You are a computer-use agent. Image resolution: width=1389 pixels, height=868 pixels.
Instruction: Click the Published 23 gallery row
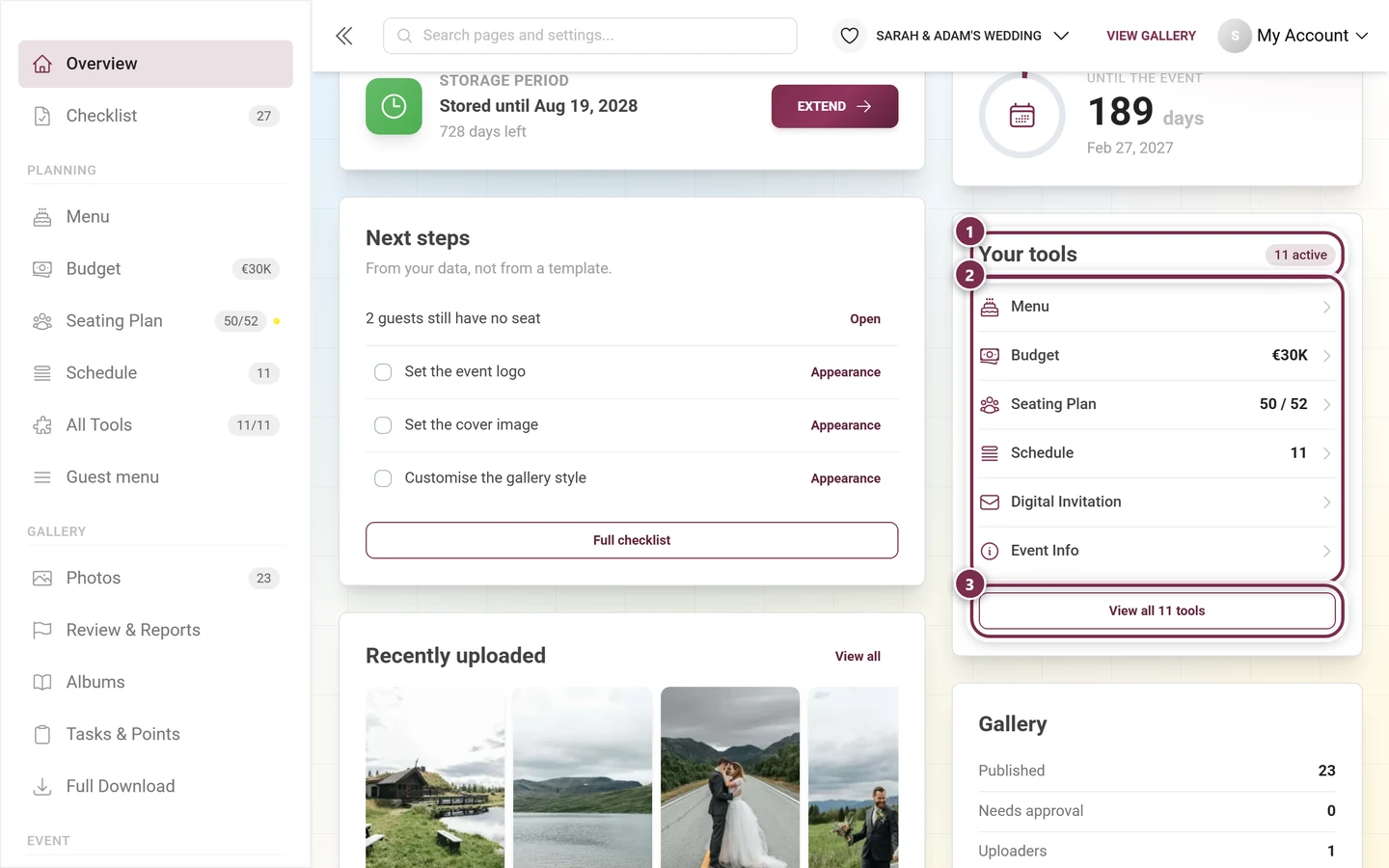(1157, 771)
